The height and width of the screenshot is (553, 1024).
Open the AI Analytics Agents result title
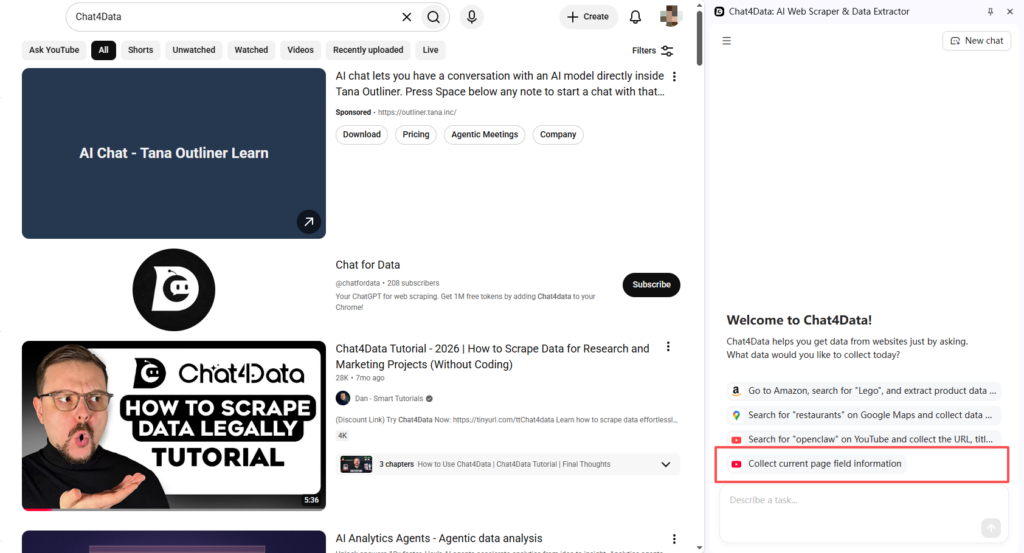(x=439, y=539)
